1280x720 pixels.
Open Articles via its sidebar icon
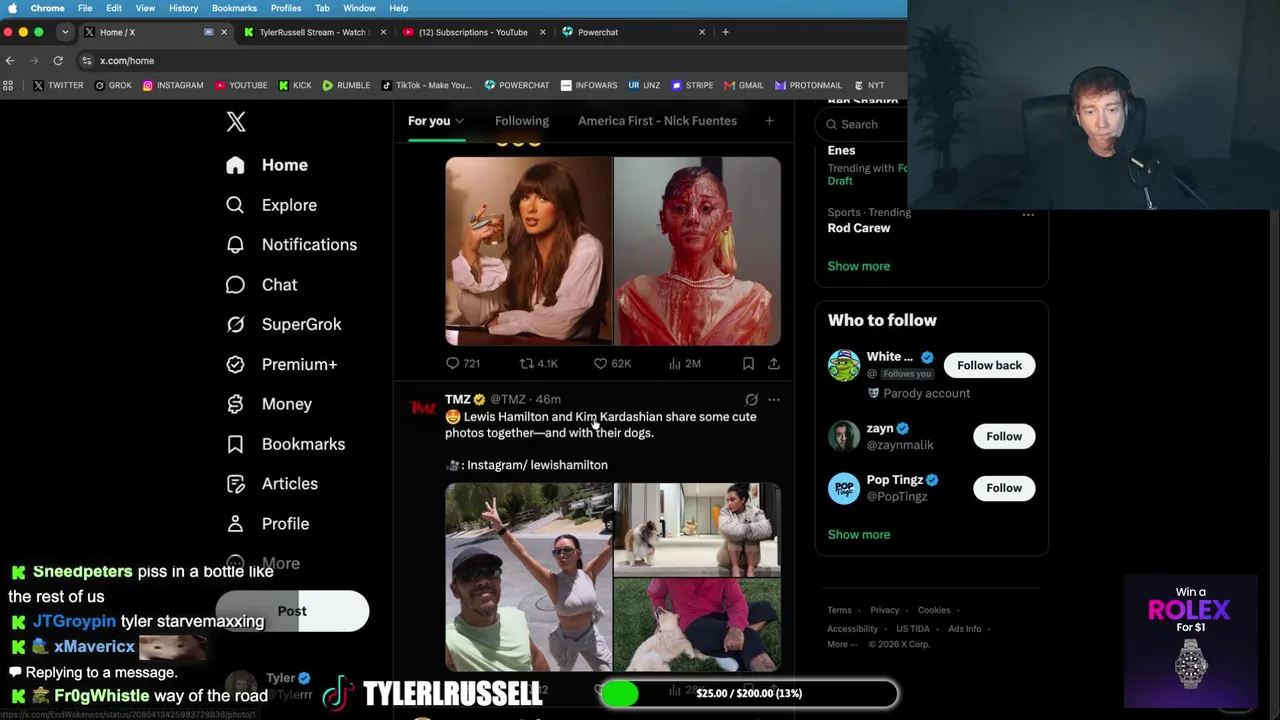pyautogui.click(x=235, y=484)
